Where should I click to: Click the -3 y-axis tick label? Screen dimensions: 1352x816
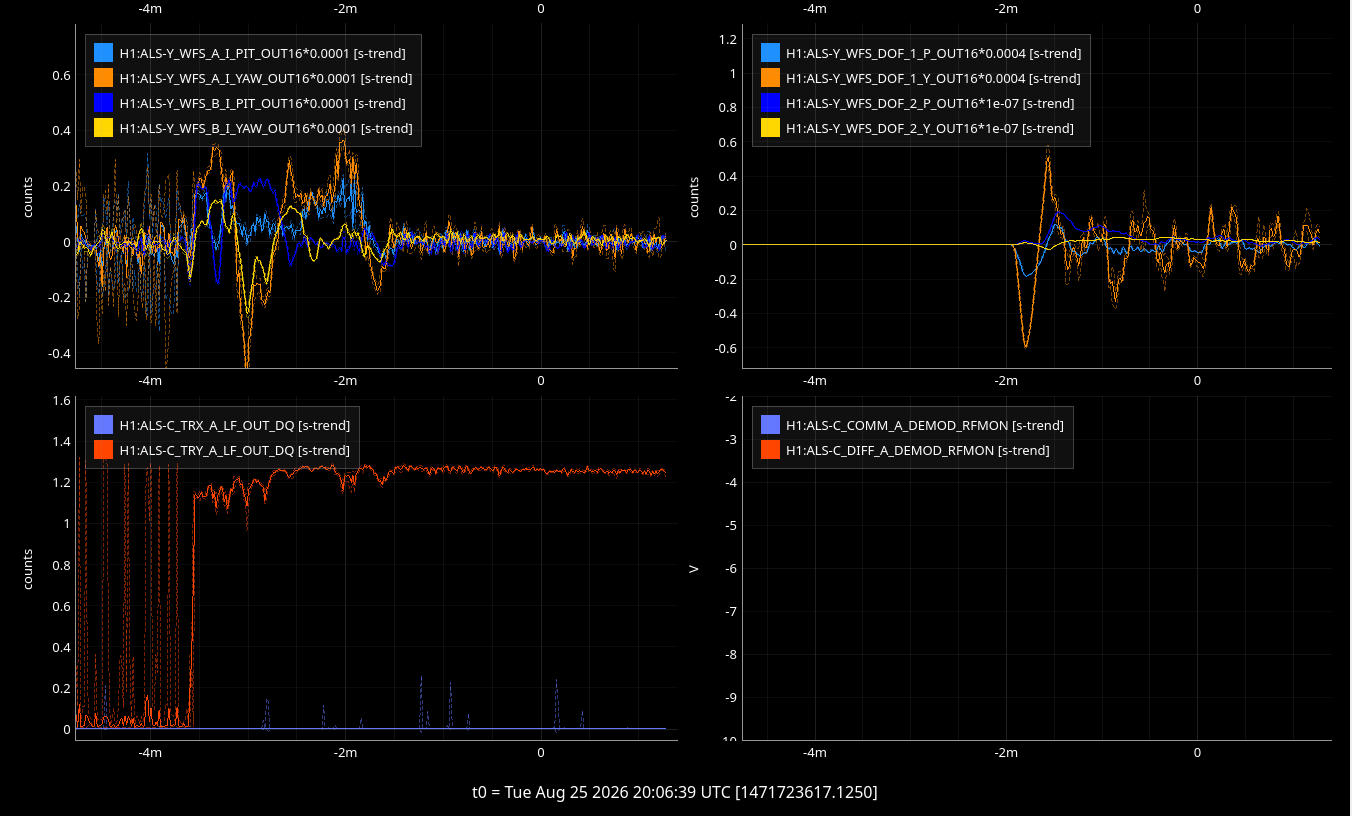(731, 439)
